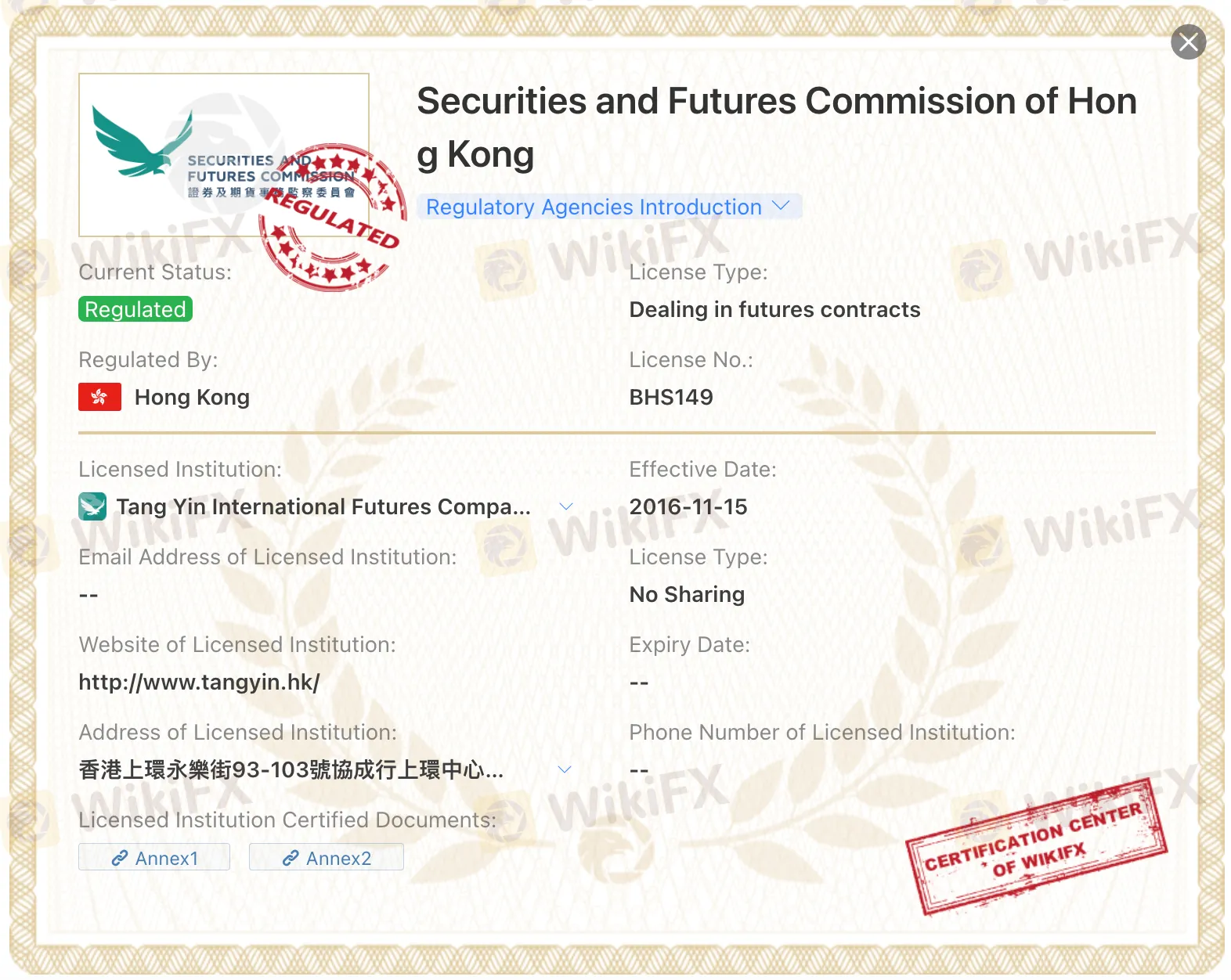Expand the truncated institution address
The width and height of the screenshot is (1231, 980).
pyautogui.click(x=566, y=769)
